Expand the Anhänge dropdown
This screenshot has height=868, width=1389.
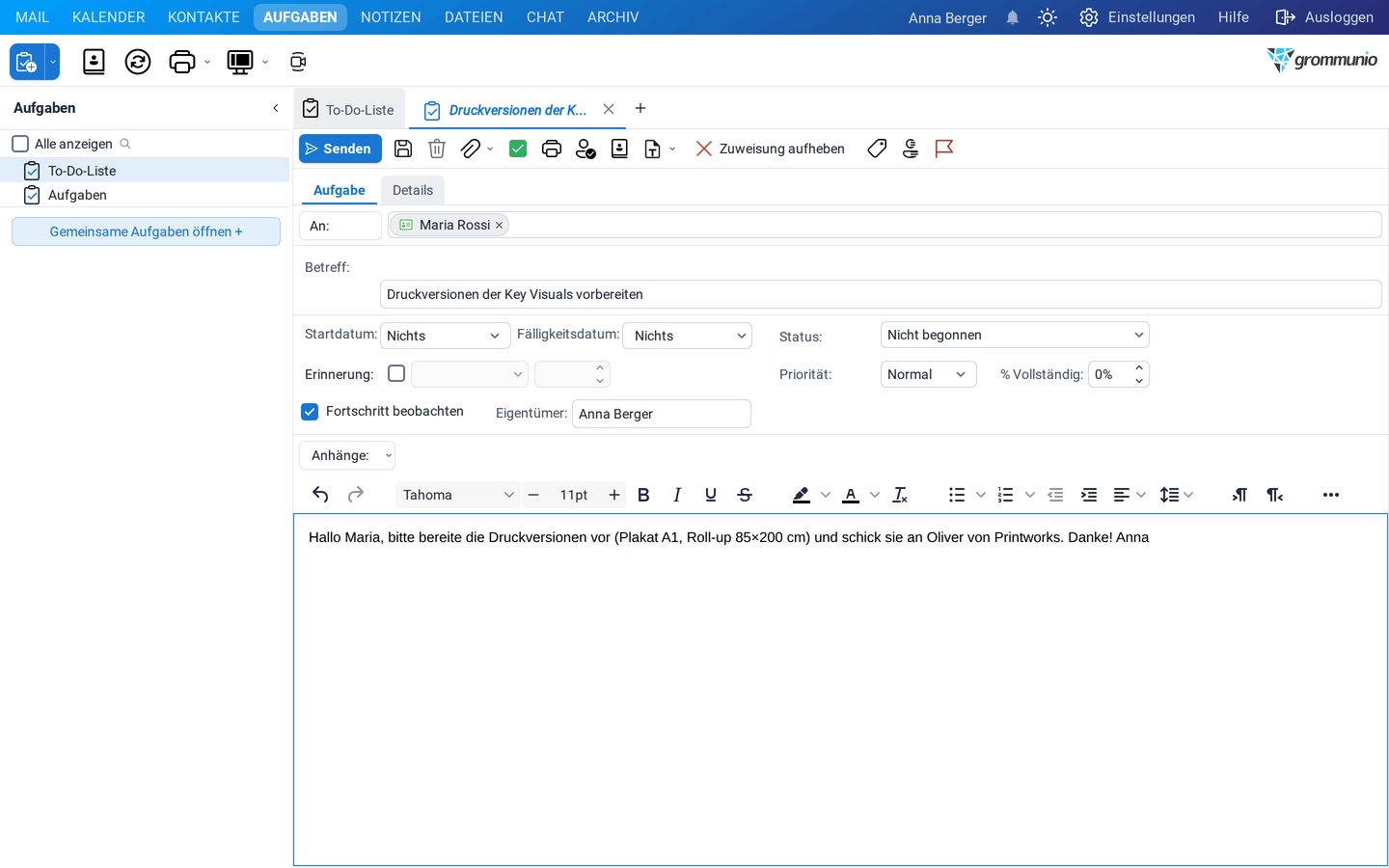click(347, 455)
